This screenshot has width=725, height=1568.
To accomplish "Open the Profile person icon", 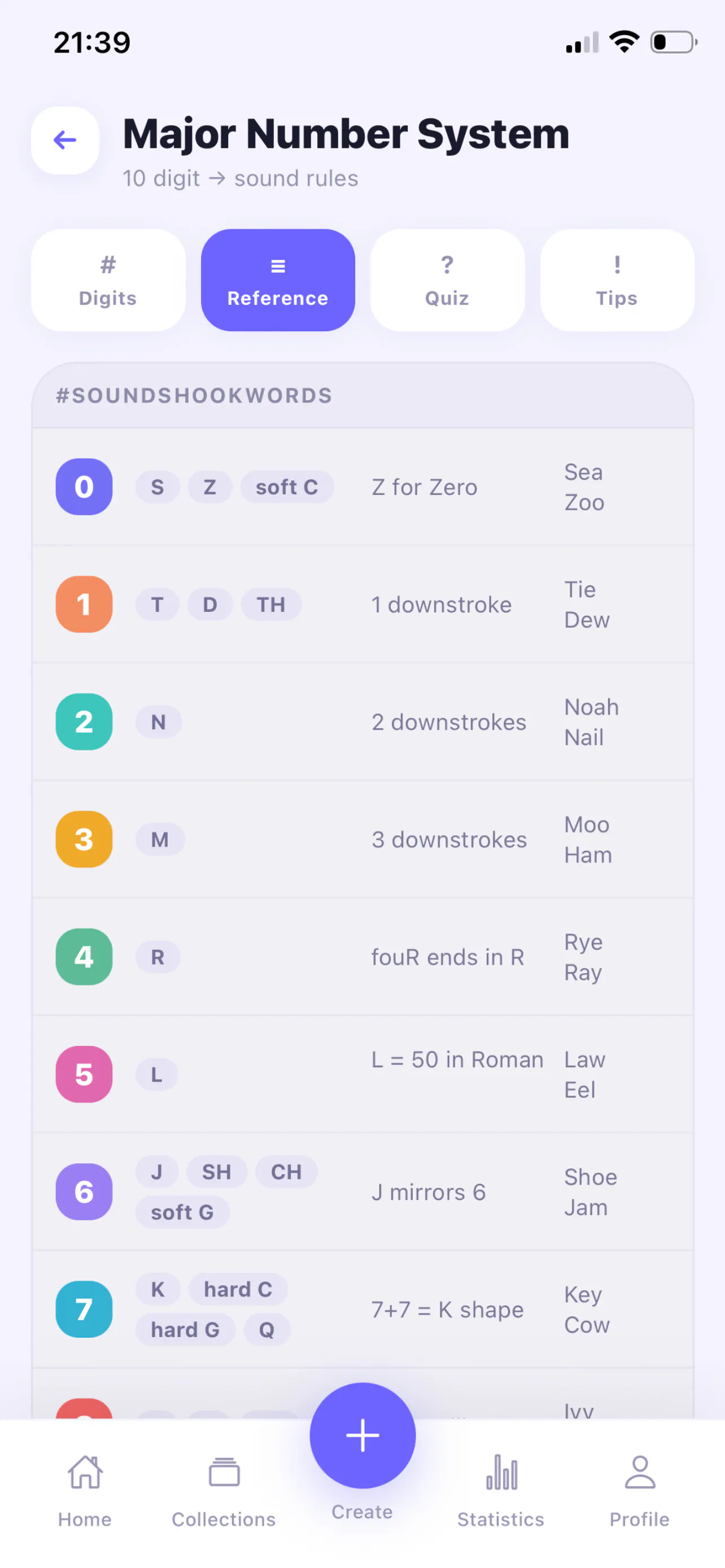I will pos(640,1472).
